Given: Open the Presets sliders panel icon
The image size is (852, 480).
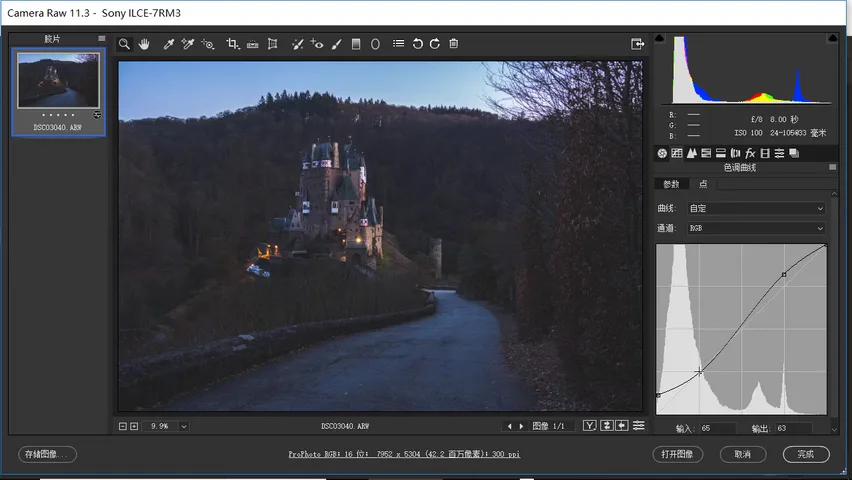Looking at the screenshot, I should tap(779, 153).
